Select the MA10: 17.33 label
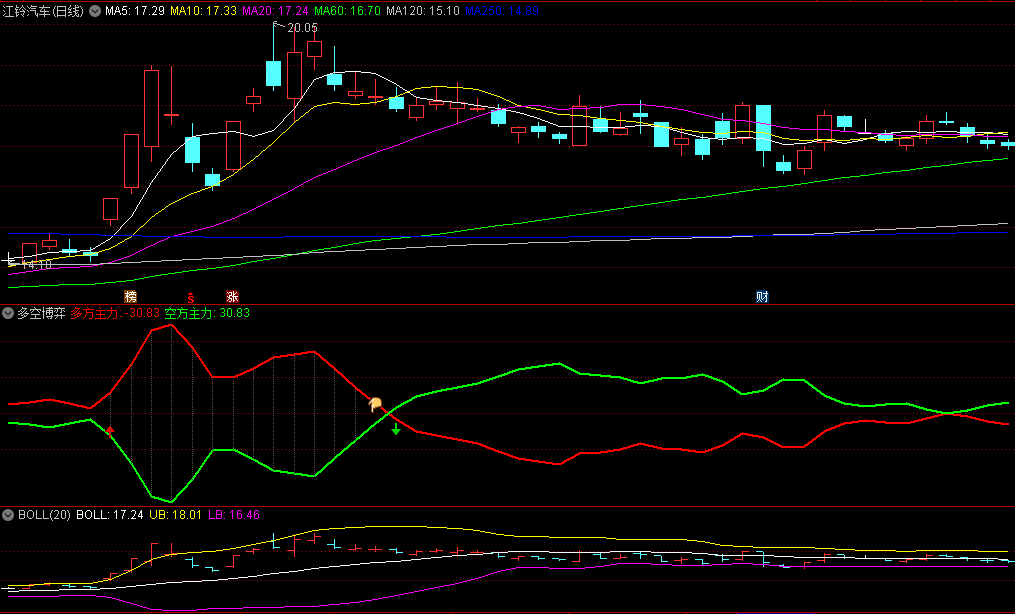Screen dimensions: 1015x614 [x=203, y=11]
